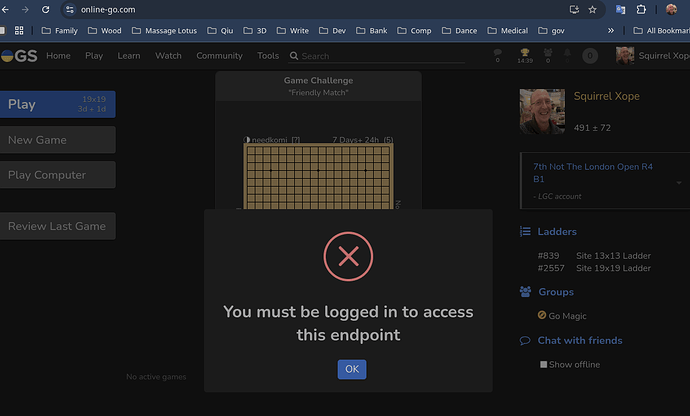
Task: Show more bookmarks with the double chevron
Action: 611,30
